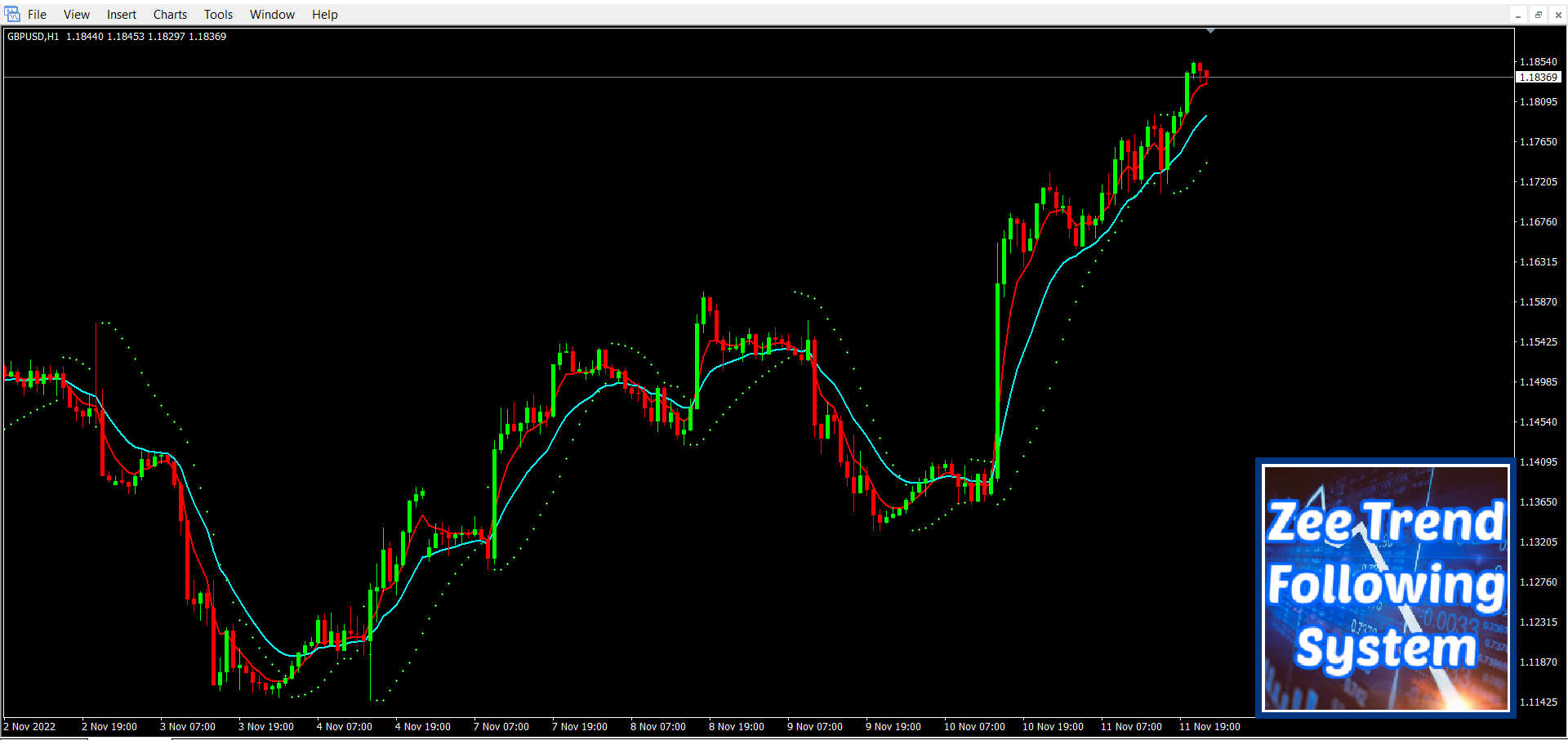This screenshot has height=740, width=1568.
Task: Click the highlighted current price tag 1.18369
Action: [x=1539, y=78]
